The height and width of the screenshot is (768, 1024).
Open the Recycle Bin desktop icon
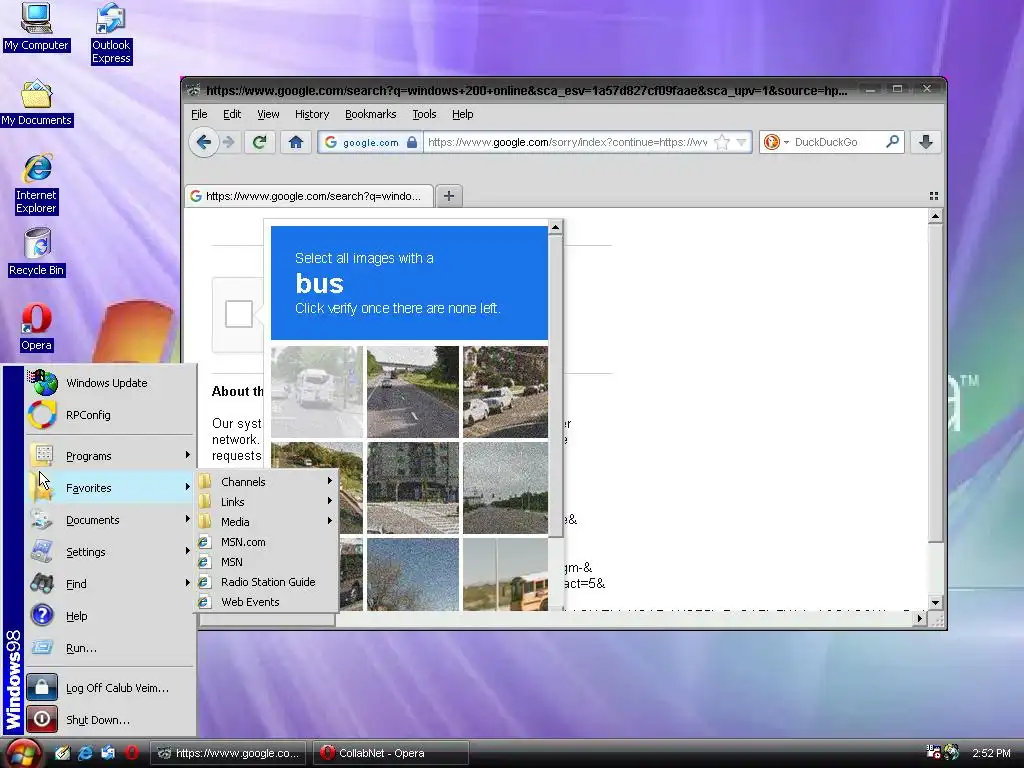click(37, 252)
